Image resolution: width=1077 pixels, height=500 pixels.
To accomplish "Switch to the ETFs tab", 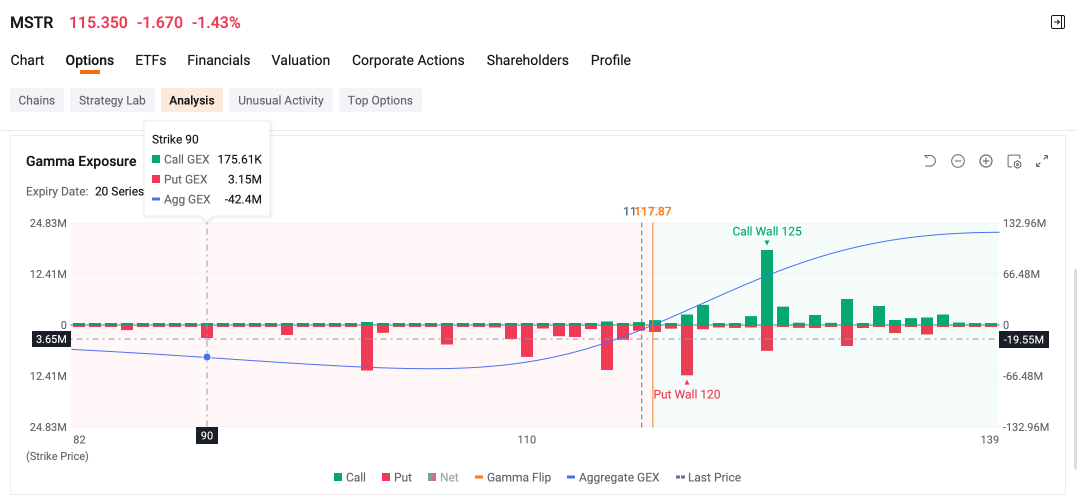I will (150, 60).
